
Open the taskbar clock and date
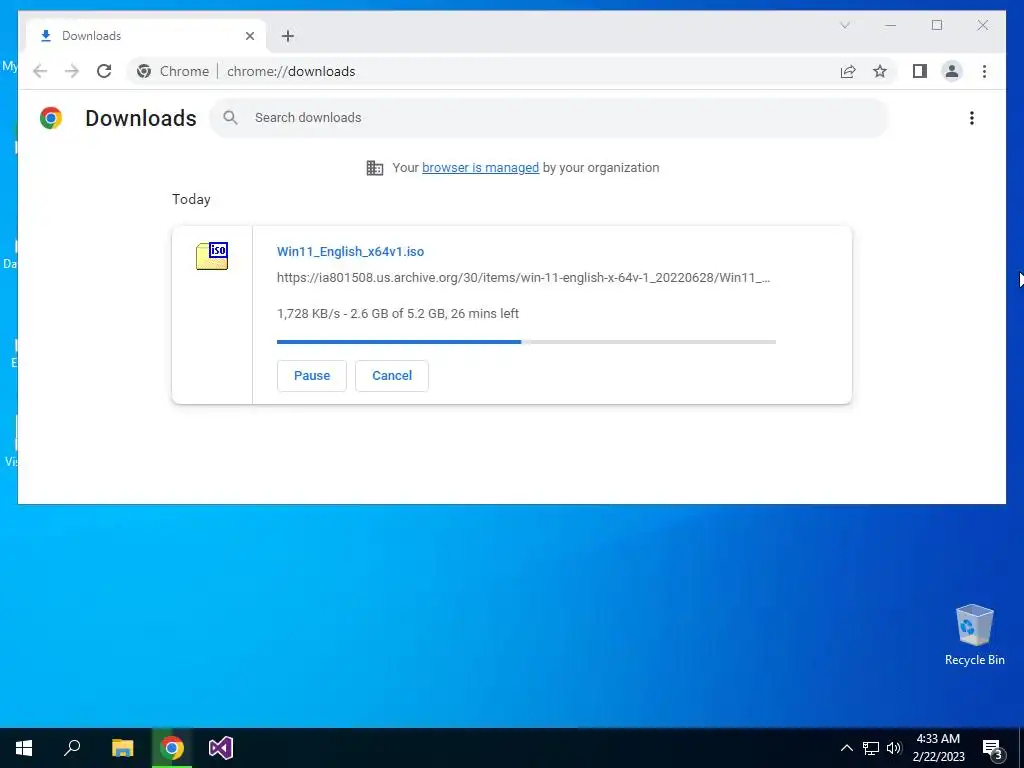(938, 748)
